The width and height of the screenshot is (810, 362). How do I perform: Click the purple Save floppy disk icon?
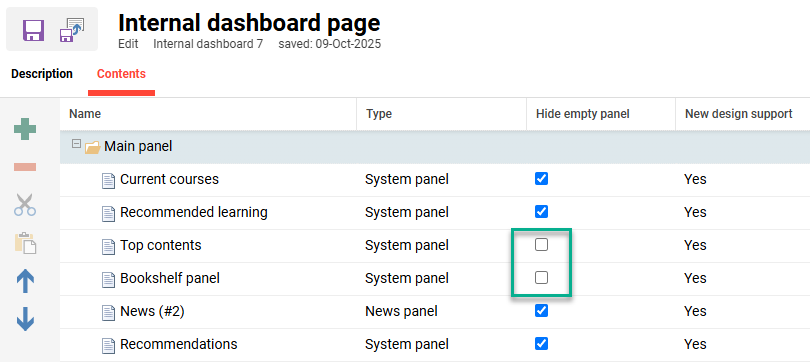pyautogui.click(x=33, y=30)
